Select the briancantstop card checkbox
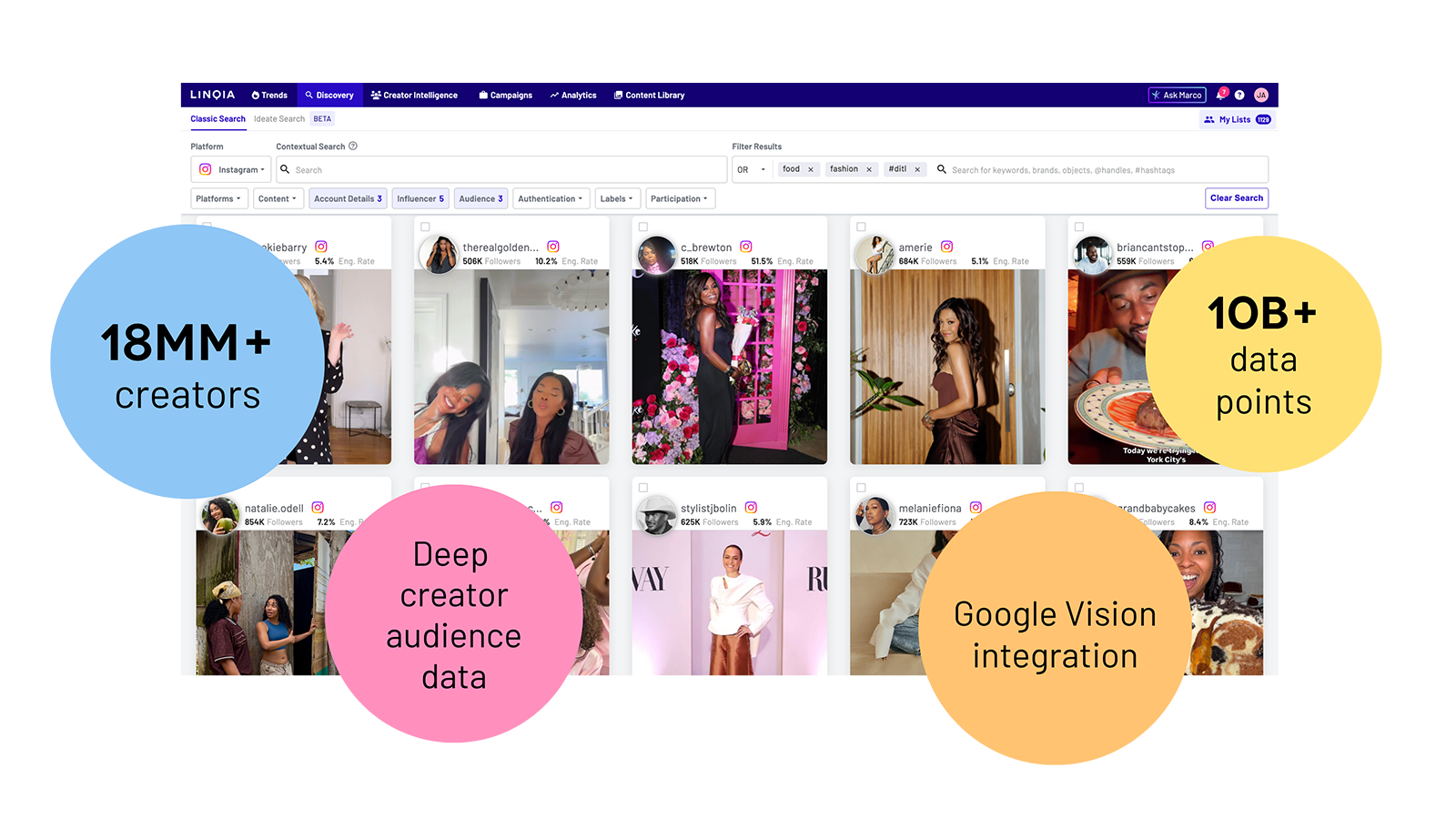Viewport: 1456px width, 819px height. (1079, 227)
